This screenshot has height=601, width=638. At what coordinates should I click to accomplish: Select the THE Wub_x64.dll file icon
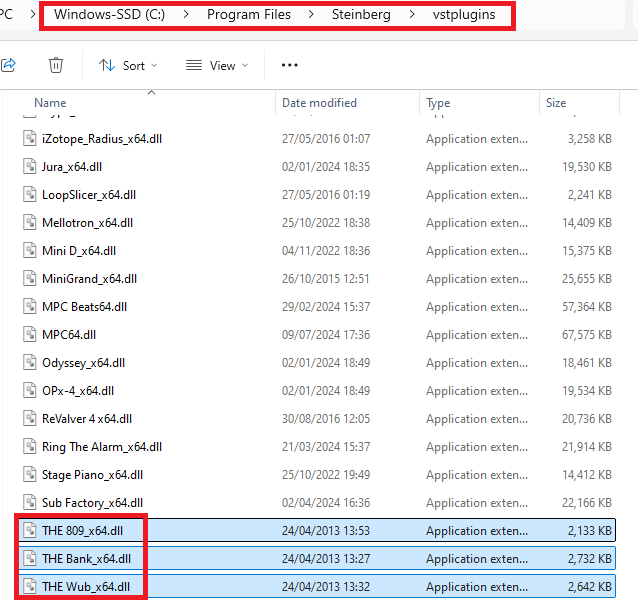point(30,587)
